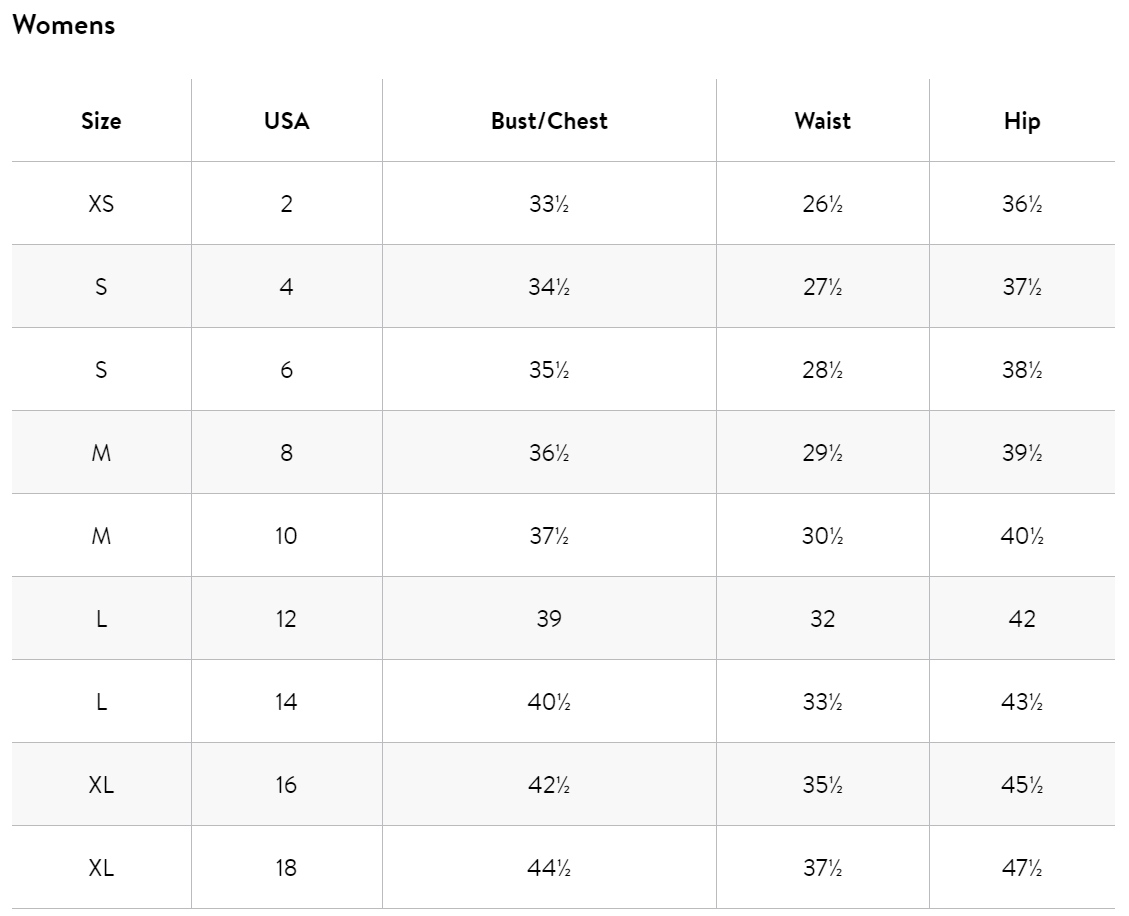
Task: Click USA size 4 cell
Action: pyautogui.click(x=287, y=287)
